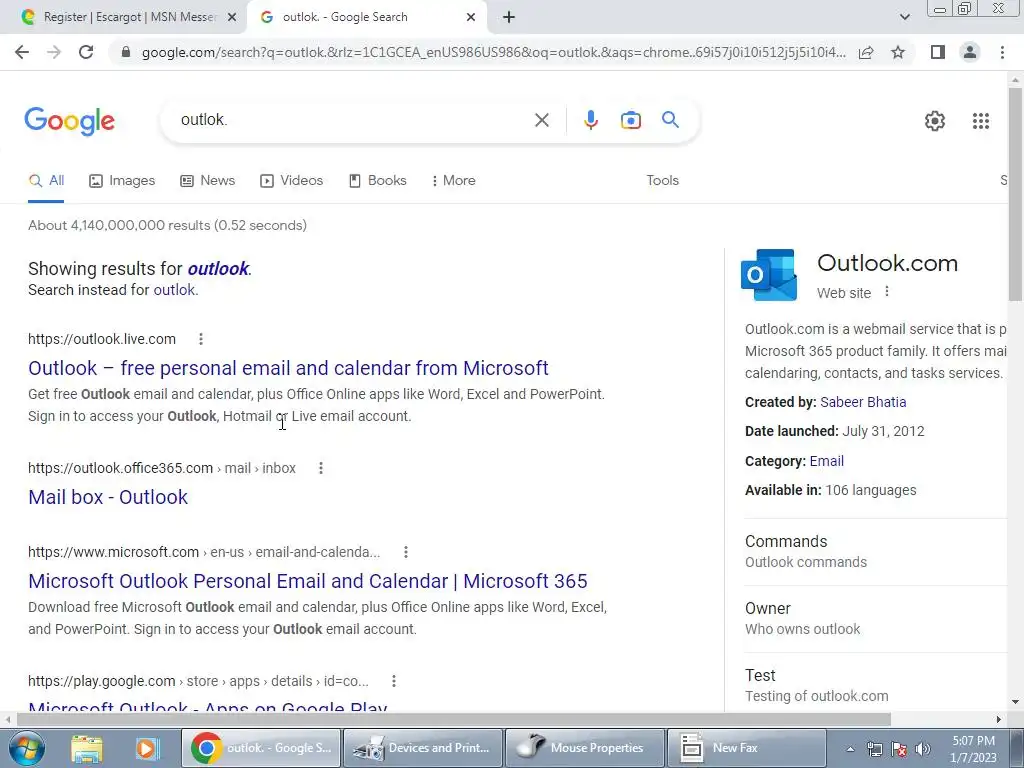
Task: Start a voice search with microphone
Action: (590, 120)
